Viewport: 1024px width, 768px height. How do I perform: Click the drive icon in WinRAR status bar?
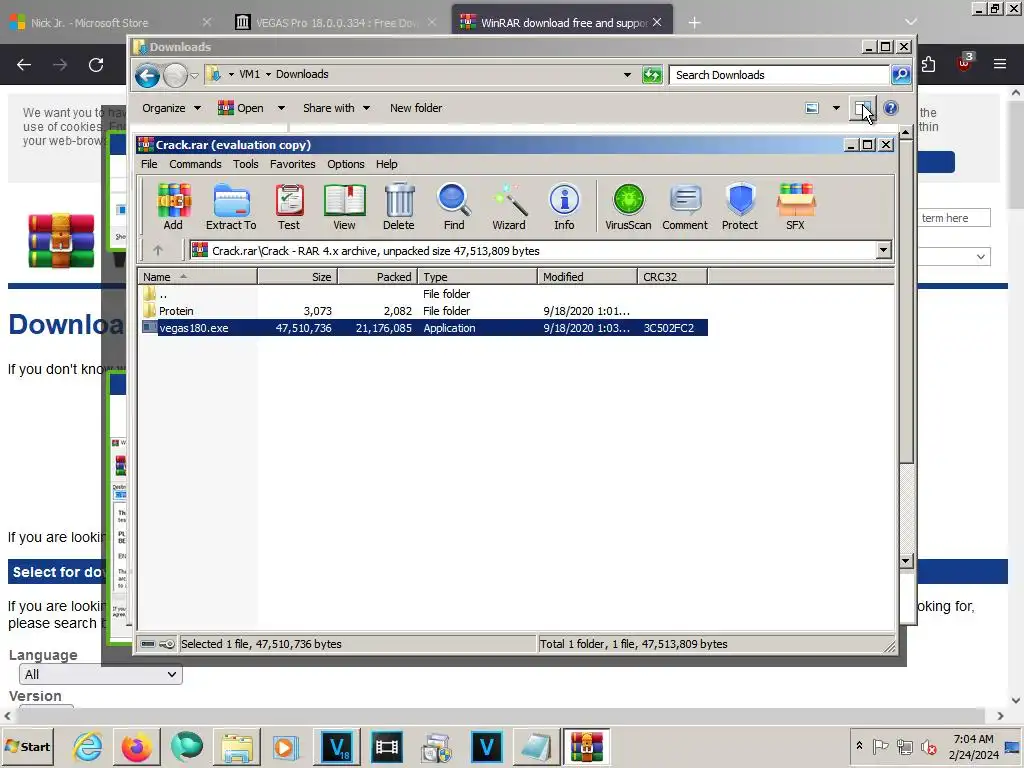coord(148,644)
